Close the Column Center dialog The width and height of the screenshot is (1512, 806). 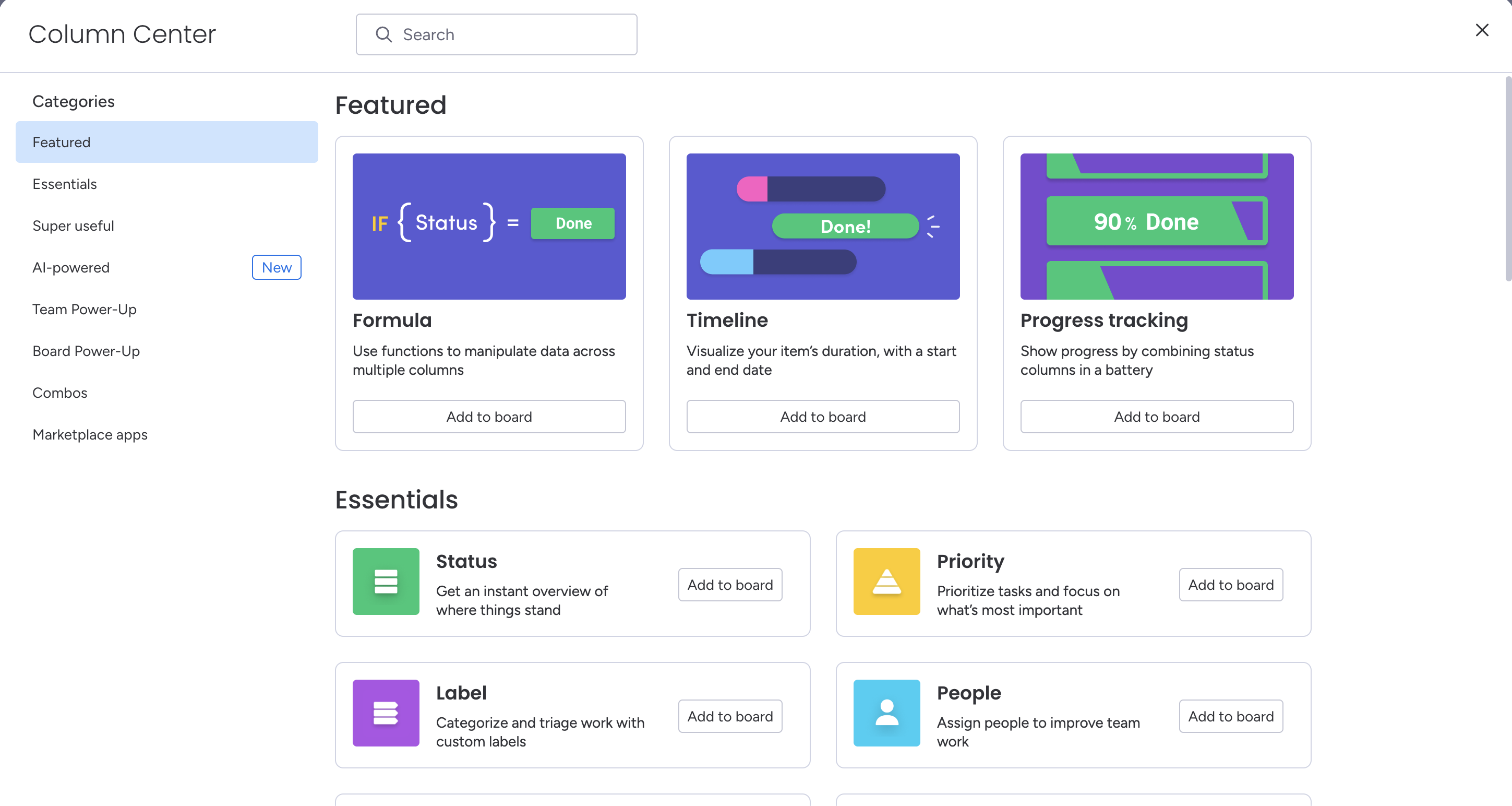tap(1482, 30)
